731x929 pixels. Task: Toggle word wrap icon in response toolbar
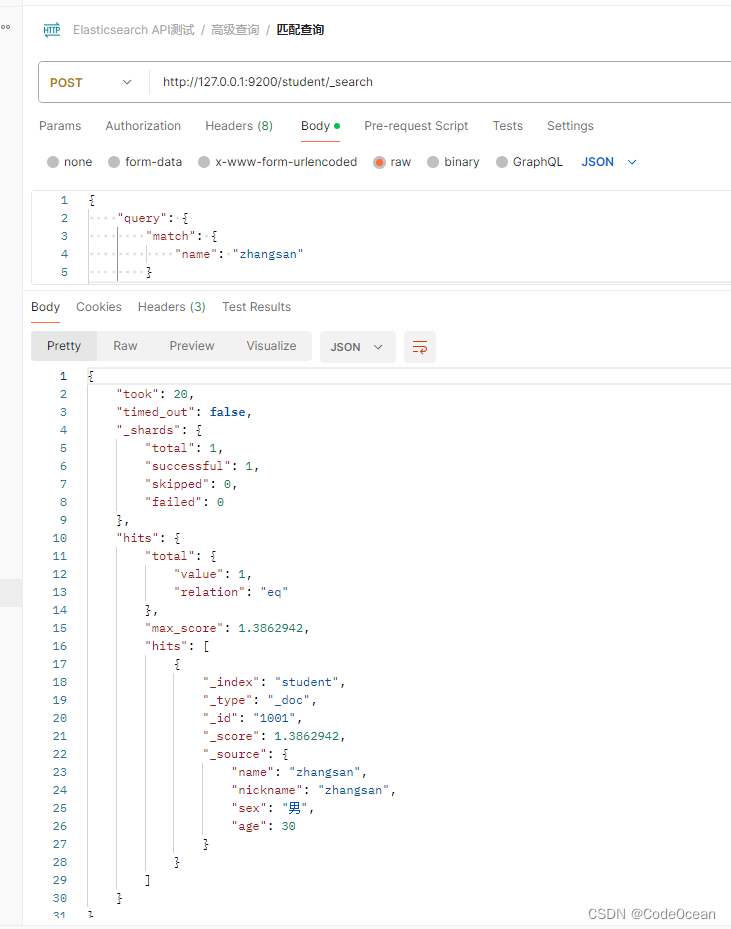coord(419,347)
